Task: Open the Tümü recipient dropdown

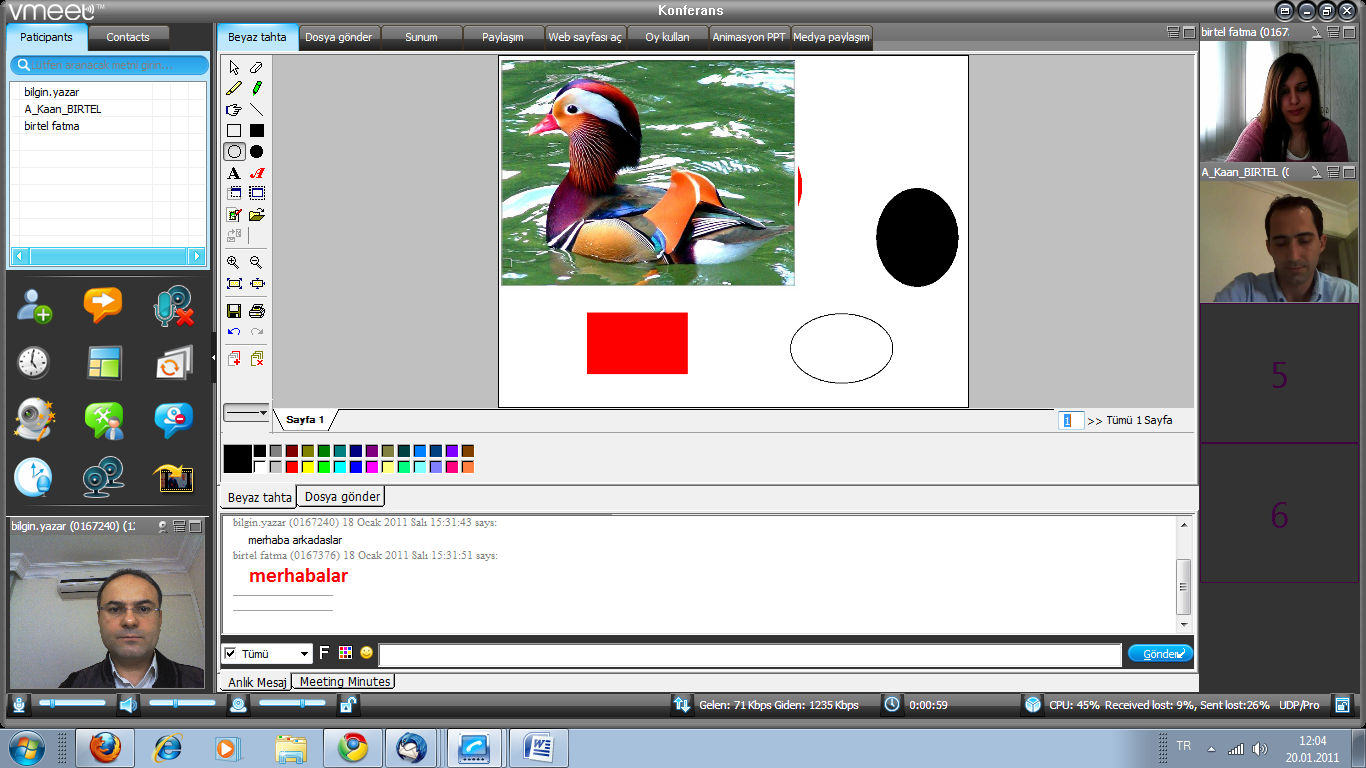Action: click(305, 654)
